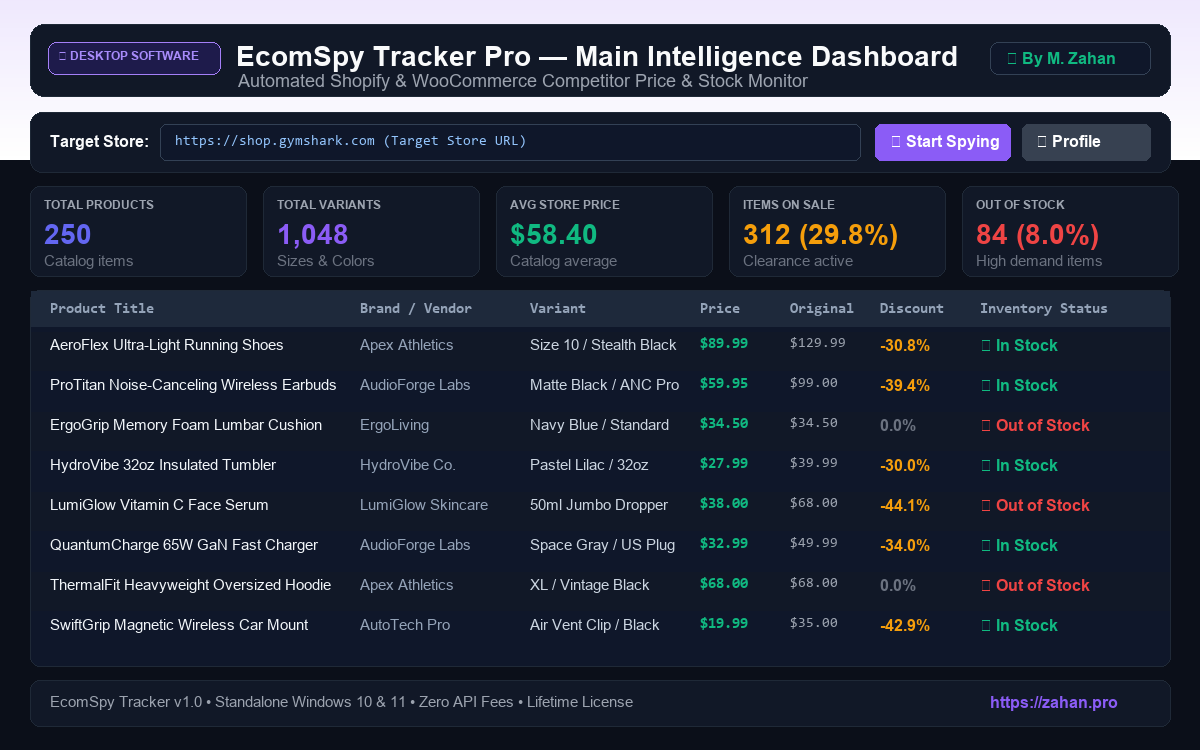Sort by the Discount column header
1200x750 pixels.
pyautogui.click(x=912, y=308)
